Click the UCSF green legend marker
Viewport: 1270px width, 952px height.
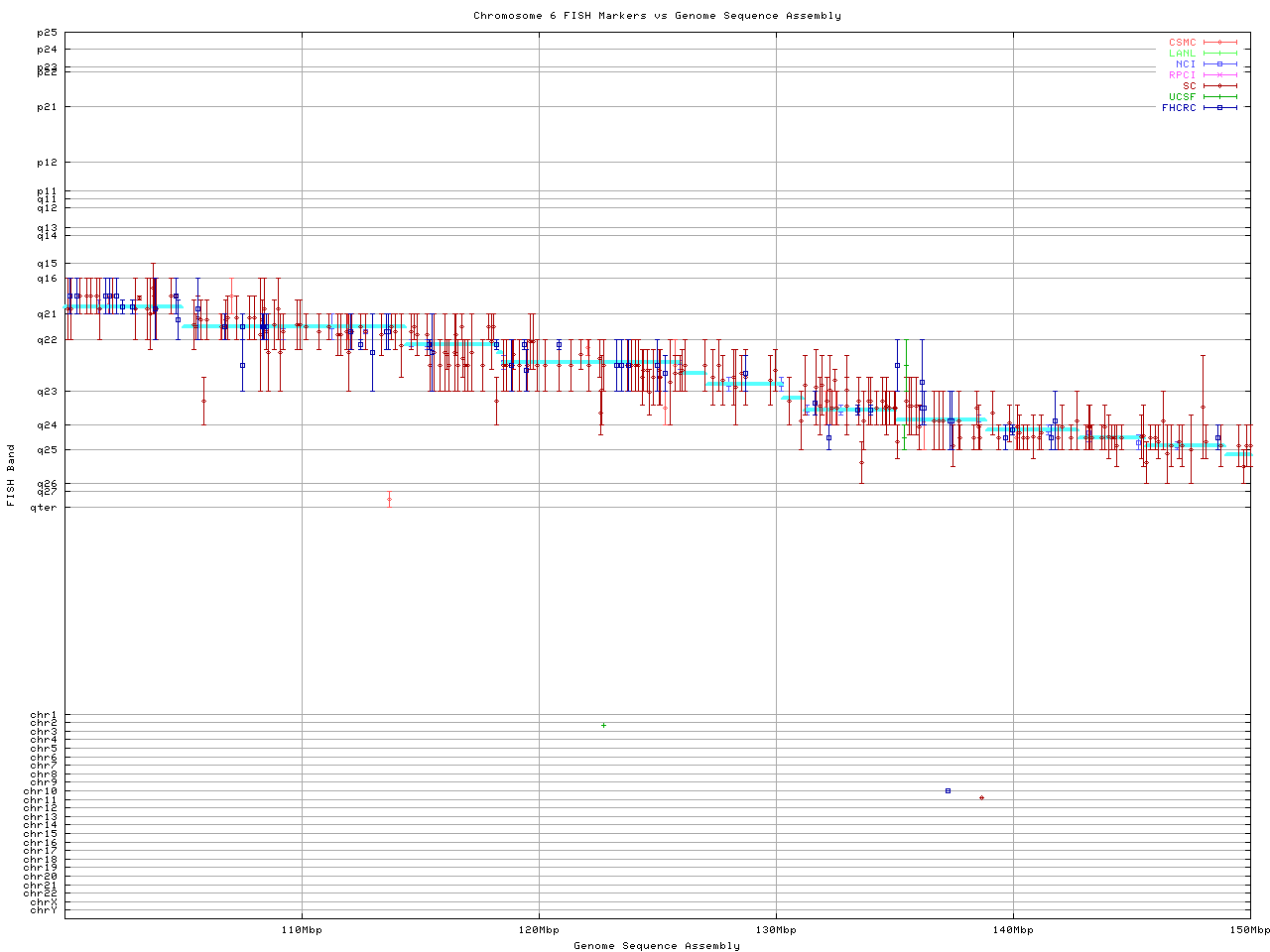click(x=1220, y=97)
